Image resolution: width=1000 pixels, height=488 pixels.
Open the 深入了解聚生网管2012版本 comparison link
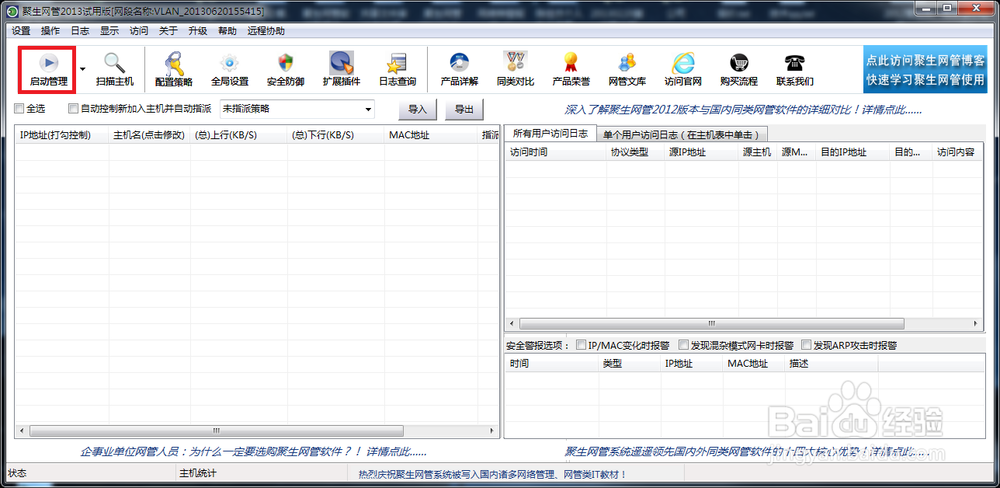click(743, 110)
